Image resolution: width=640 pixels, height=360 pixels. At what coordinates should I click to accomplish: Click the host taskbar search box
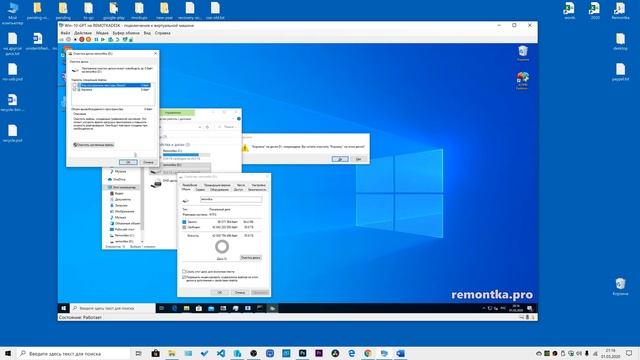(73, 353)
